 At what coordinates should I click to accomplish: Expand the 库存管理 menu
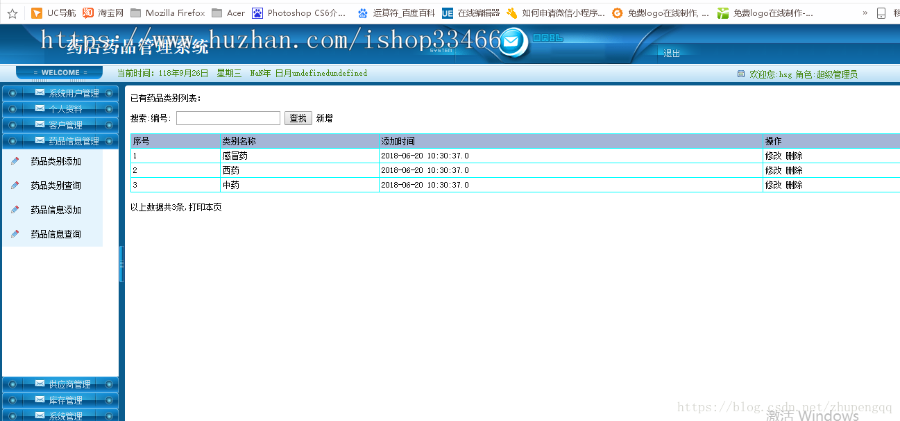60,400
